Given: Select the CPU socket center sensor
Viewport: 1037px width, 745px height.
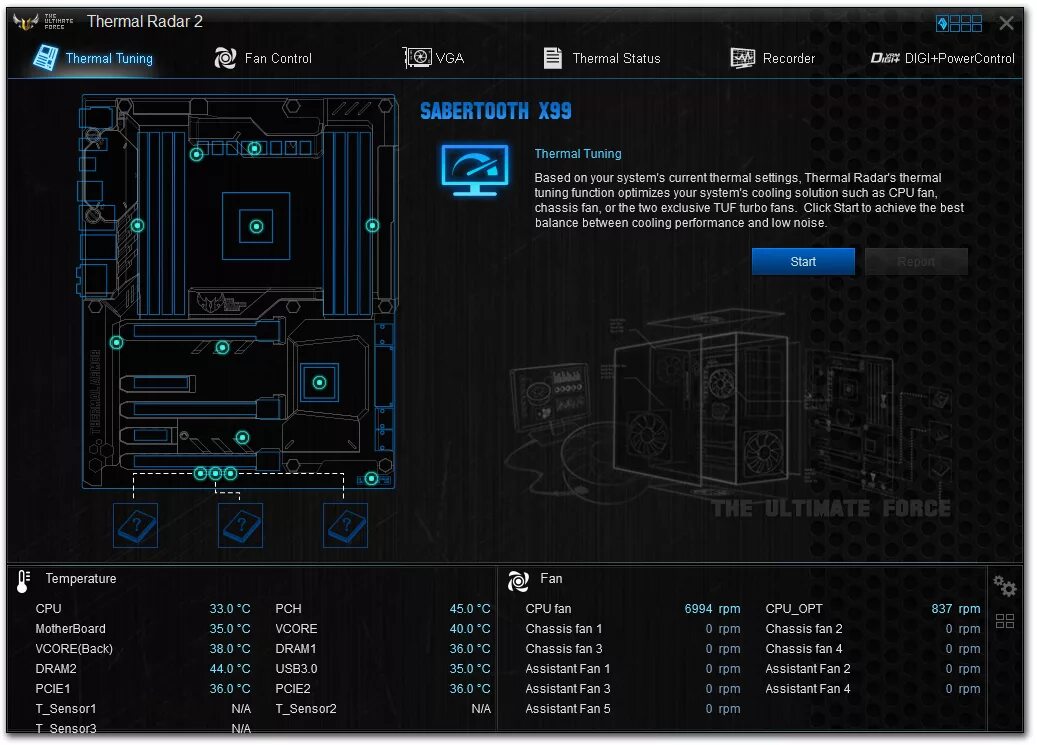Looking at the screenshot, I should pyautogui.click(x=257, y=227).
